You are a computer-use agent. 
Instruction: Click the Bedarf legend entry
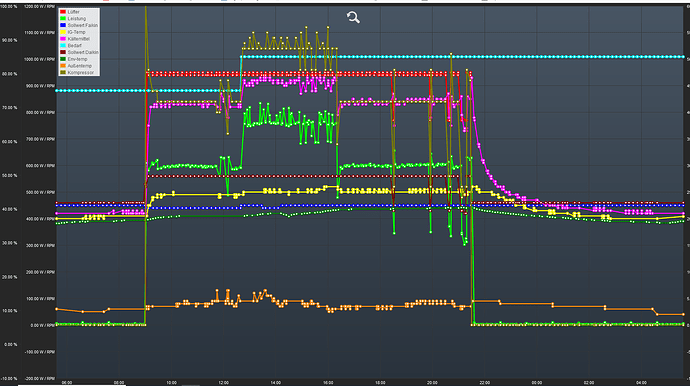71,45
